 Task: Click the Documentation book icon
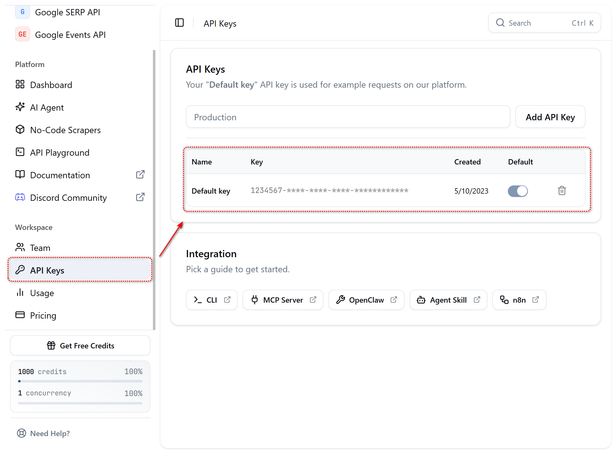[20, 174]
